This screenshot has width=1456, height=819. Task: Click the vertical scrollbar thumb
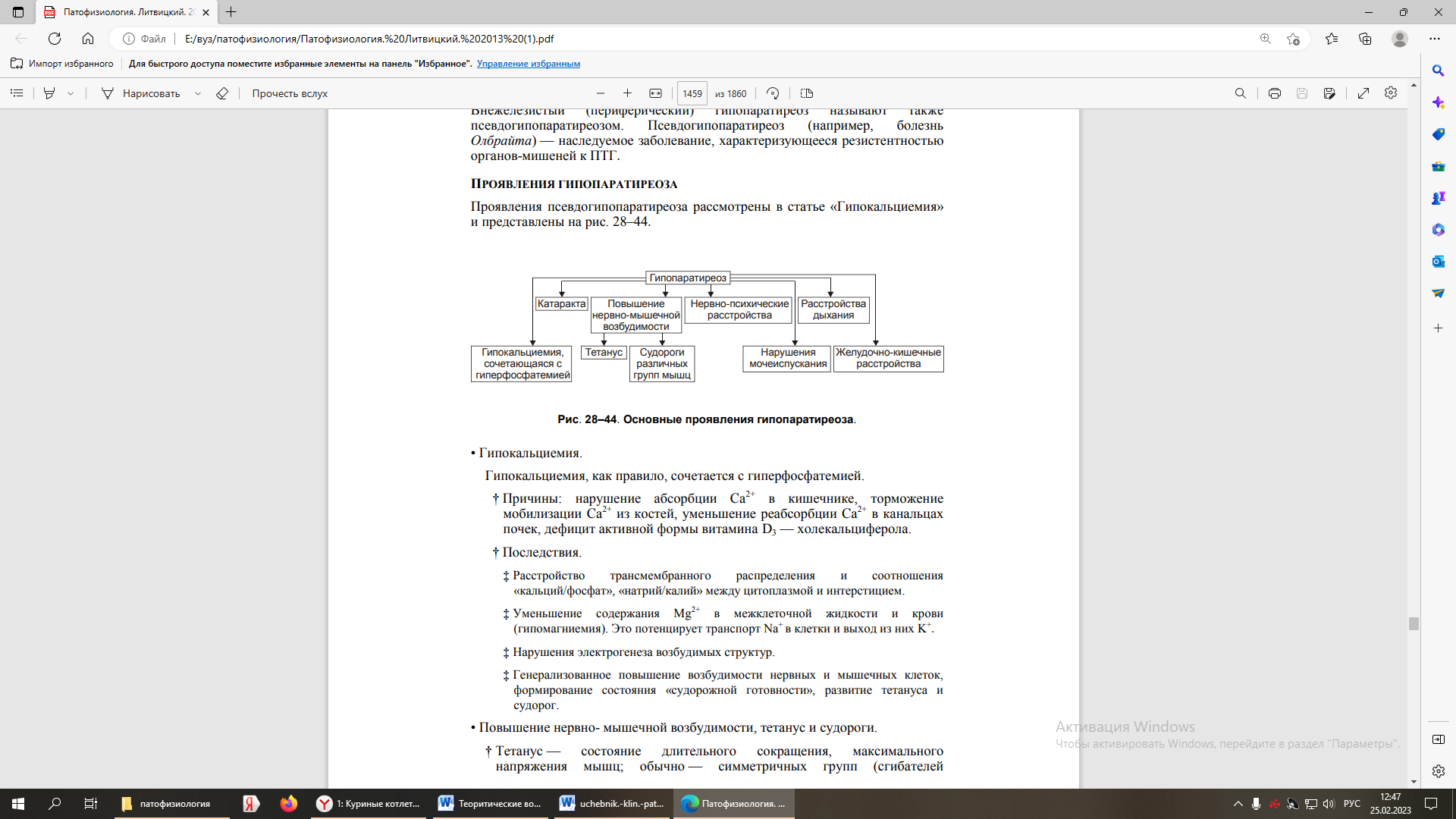1414,623
